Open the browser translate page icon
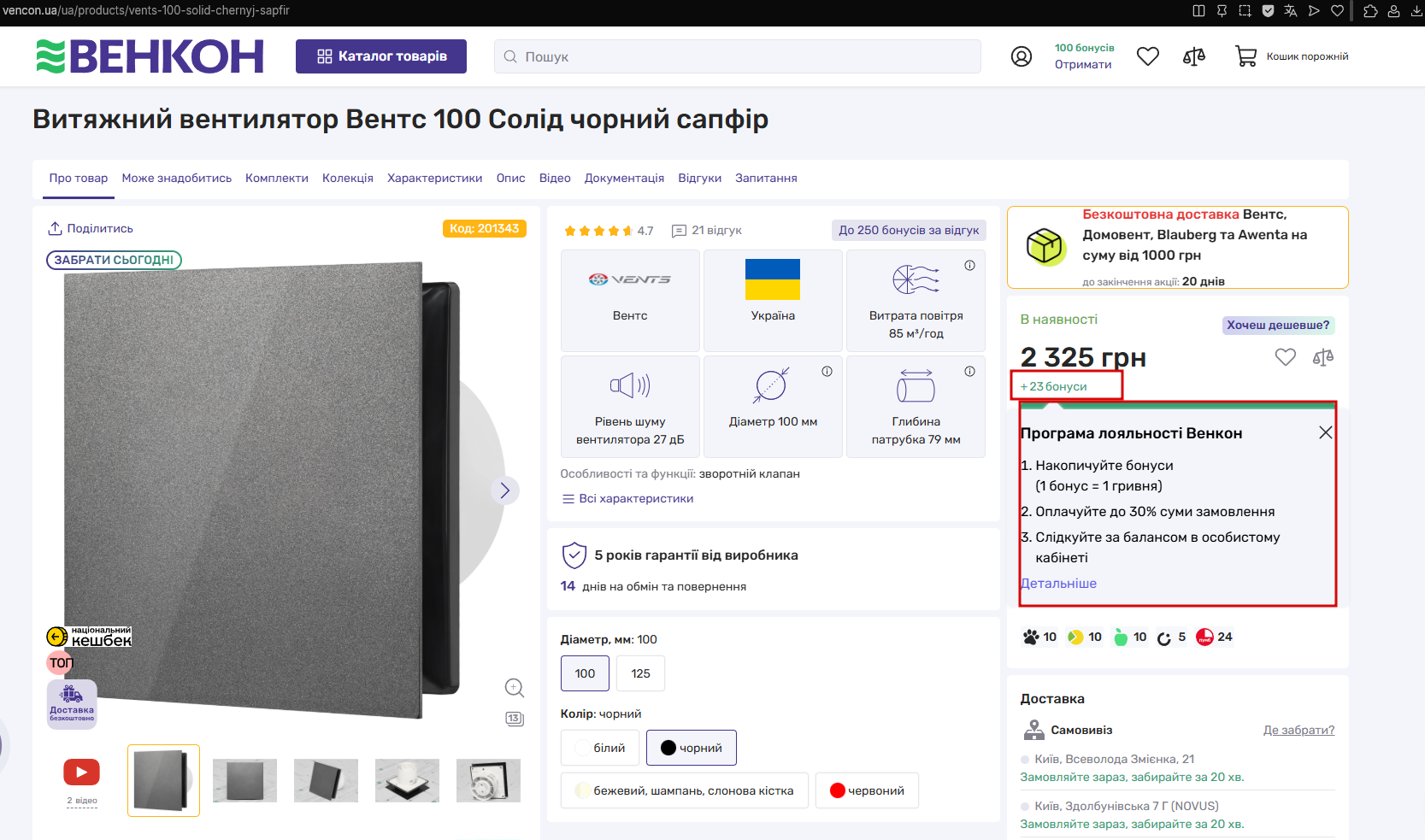 tap(1291, 11)
